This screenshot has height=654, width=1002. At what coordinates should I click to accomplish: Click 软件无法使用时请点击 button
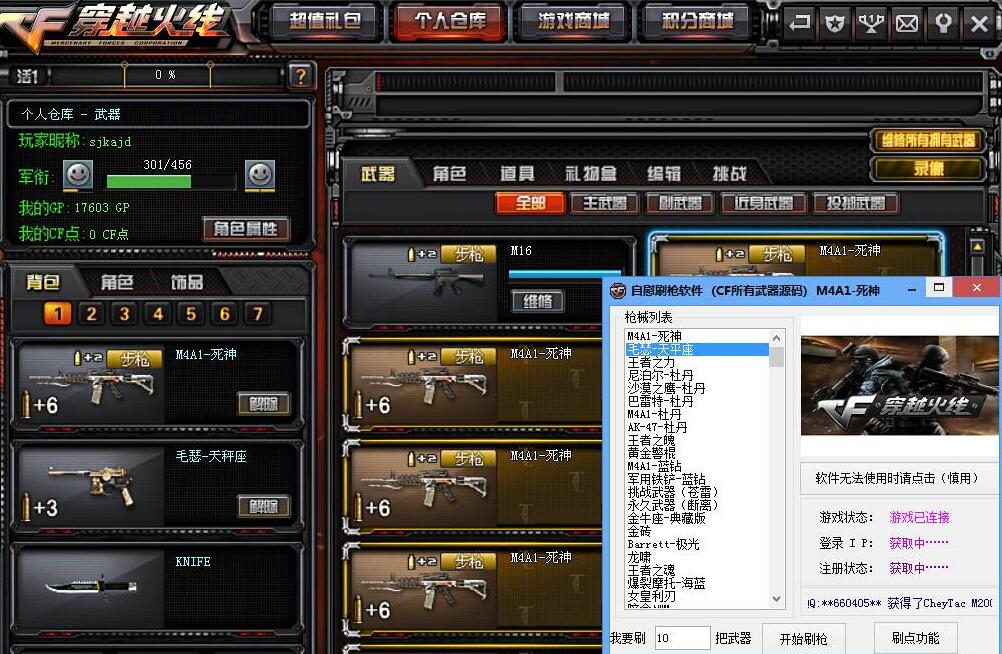tap(898, 478)
